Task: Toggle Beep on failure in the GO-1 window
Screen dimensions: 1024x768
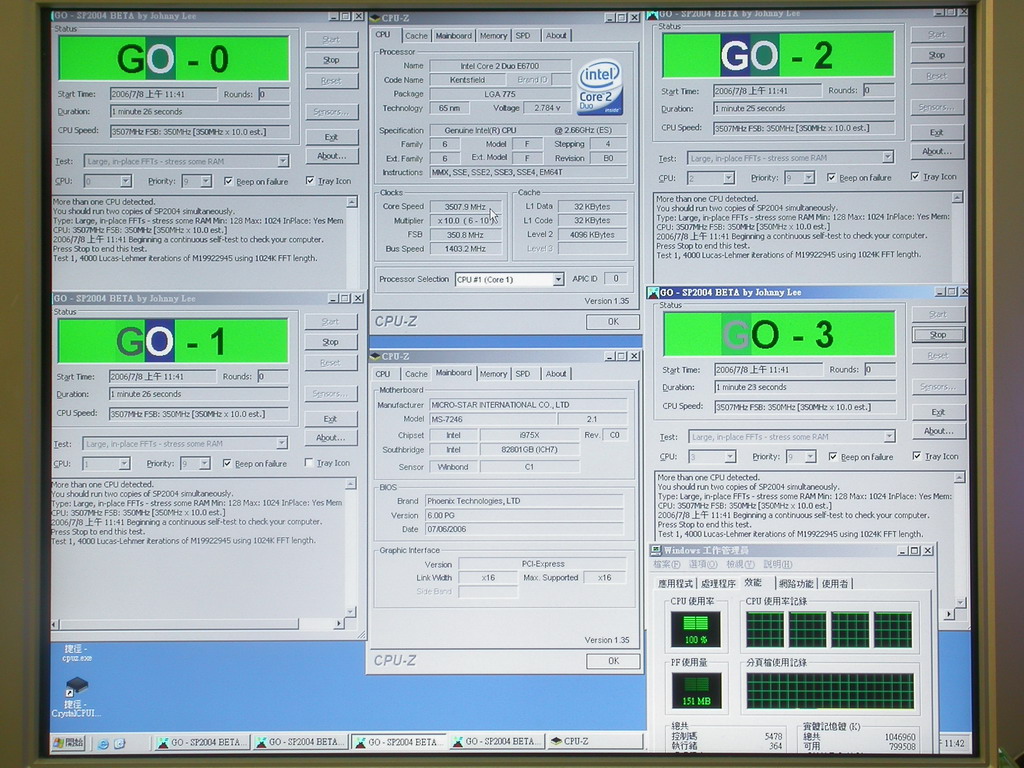Action: pos(227,464)
